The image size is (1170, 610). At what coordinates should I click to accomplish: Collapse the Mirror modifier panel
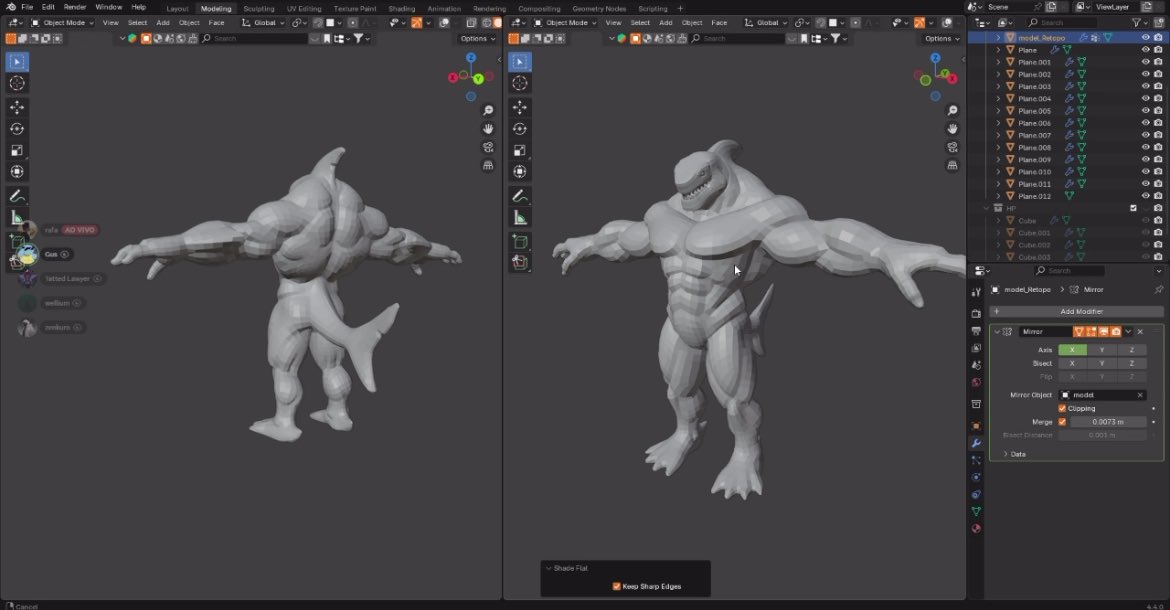pyautogui.click(x=997, y=332)
